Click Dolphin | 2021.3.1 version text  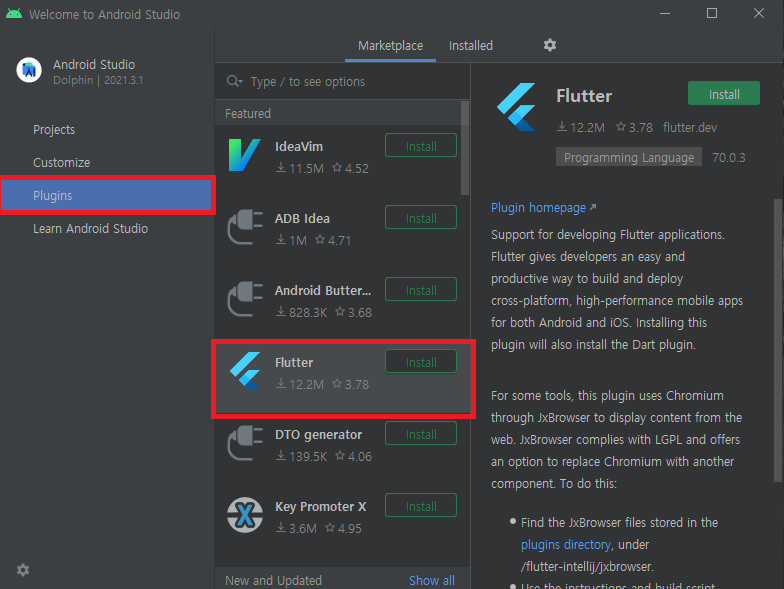pyautogui.click(x=98, y=80)
